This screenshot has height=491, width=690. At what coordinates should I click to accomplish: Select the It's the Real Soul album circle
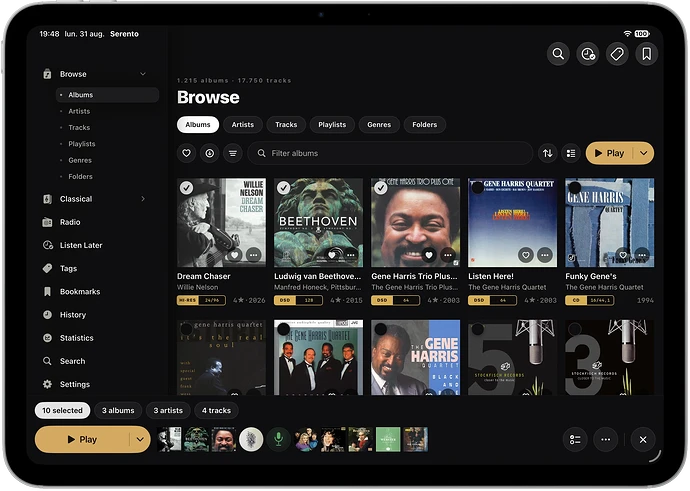(x=187, y=329)
